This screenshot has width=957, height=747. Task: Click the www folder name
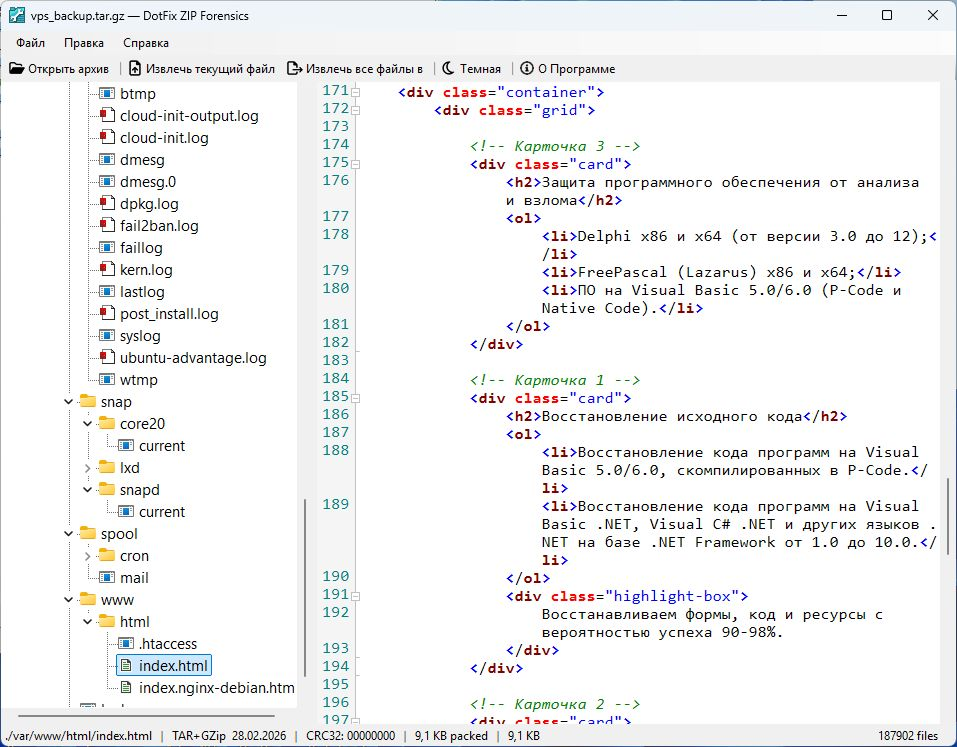pyautogui.click(x=117, y=599)
